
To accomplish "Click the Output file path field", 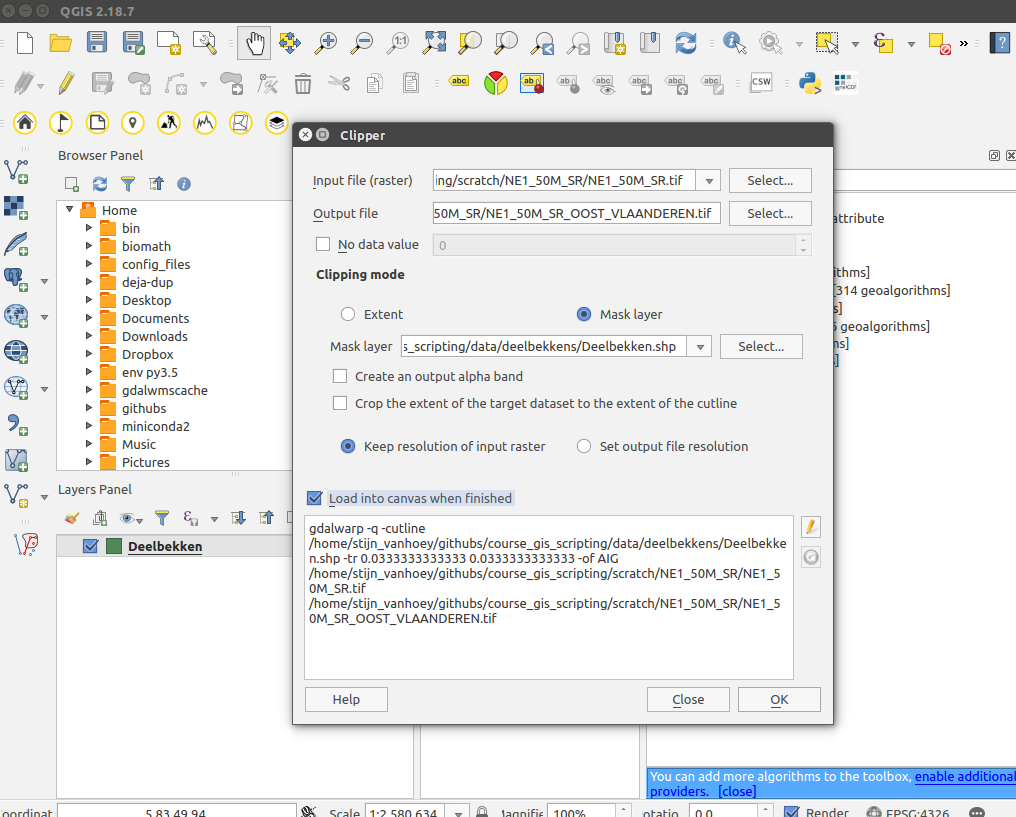I will (576, 213).
